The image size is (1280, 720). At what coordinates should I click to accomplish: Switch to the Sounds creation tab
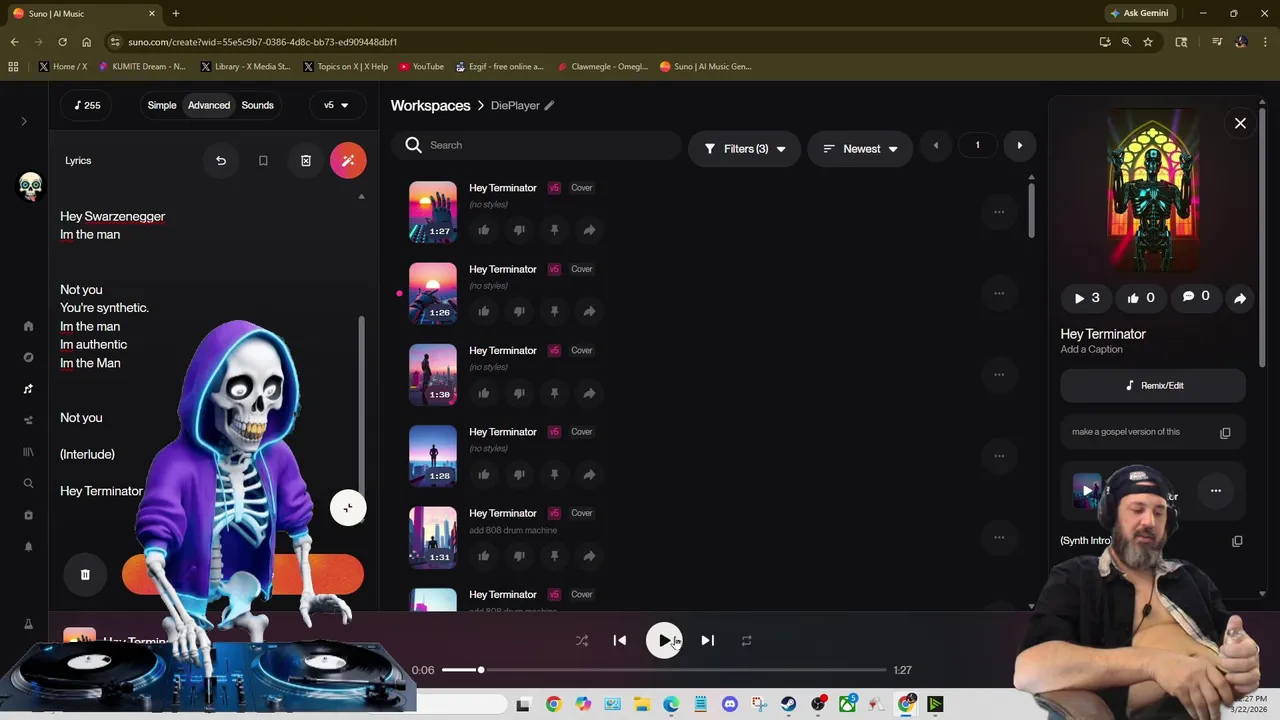click(257, 105)
